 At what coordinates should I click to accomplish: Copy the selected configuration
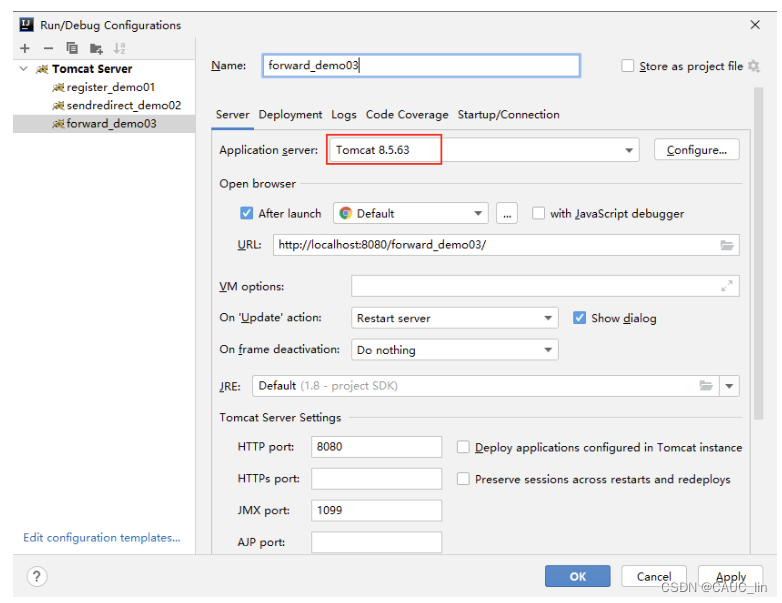pos(72,48)
